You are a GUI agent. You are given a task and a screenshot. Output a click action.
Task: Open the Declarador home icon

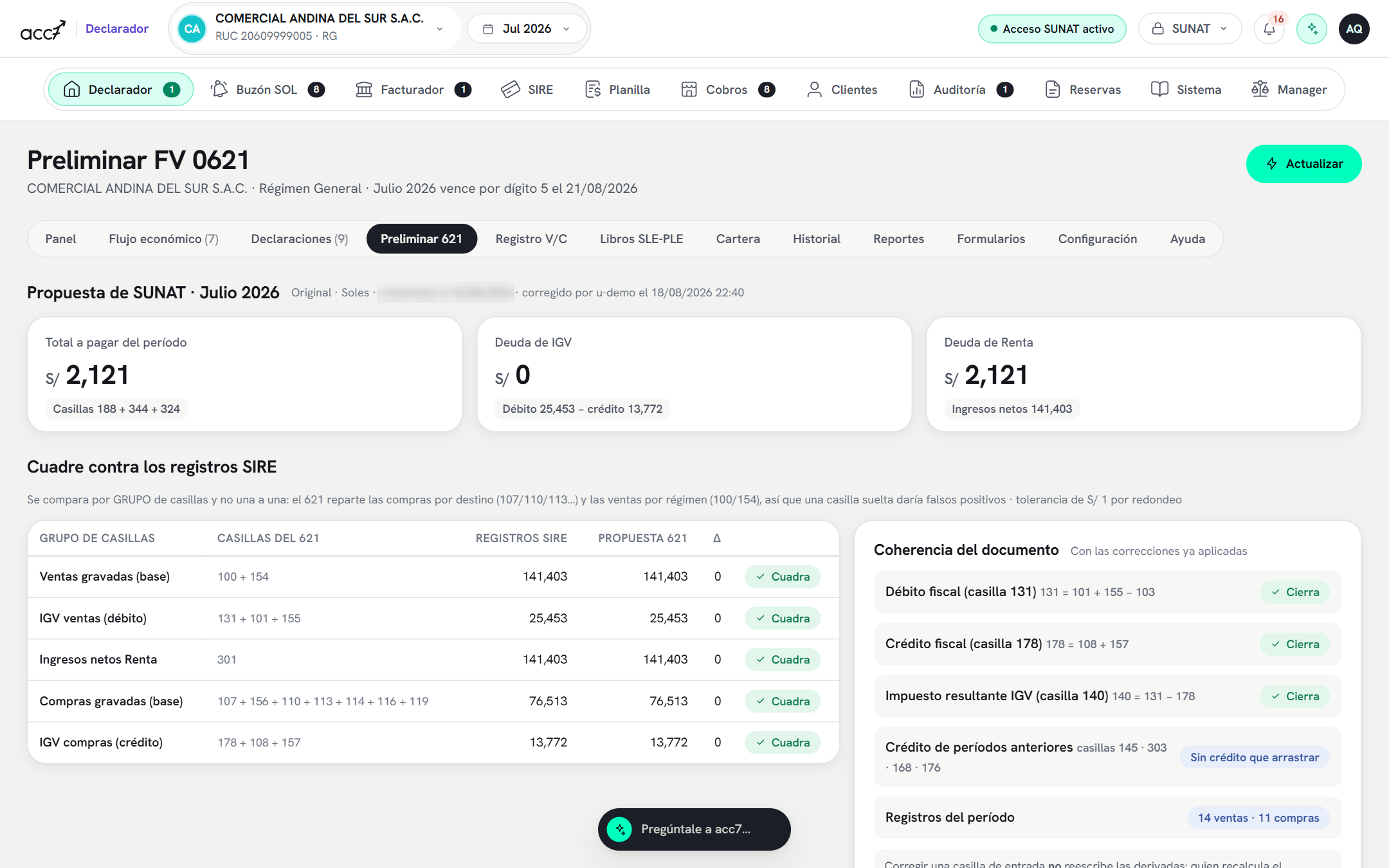pos(72,89)
